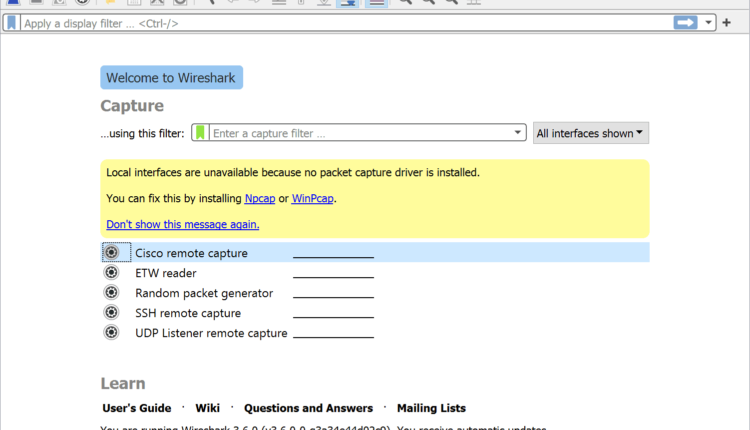Click the Welcome to Wireshark banner
This screenshot has width=750, height=430.
(x=171, y=77)
